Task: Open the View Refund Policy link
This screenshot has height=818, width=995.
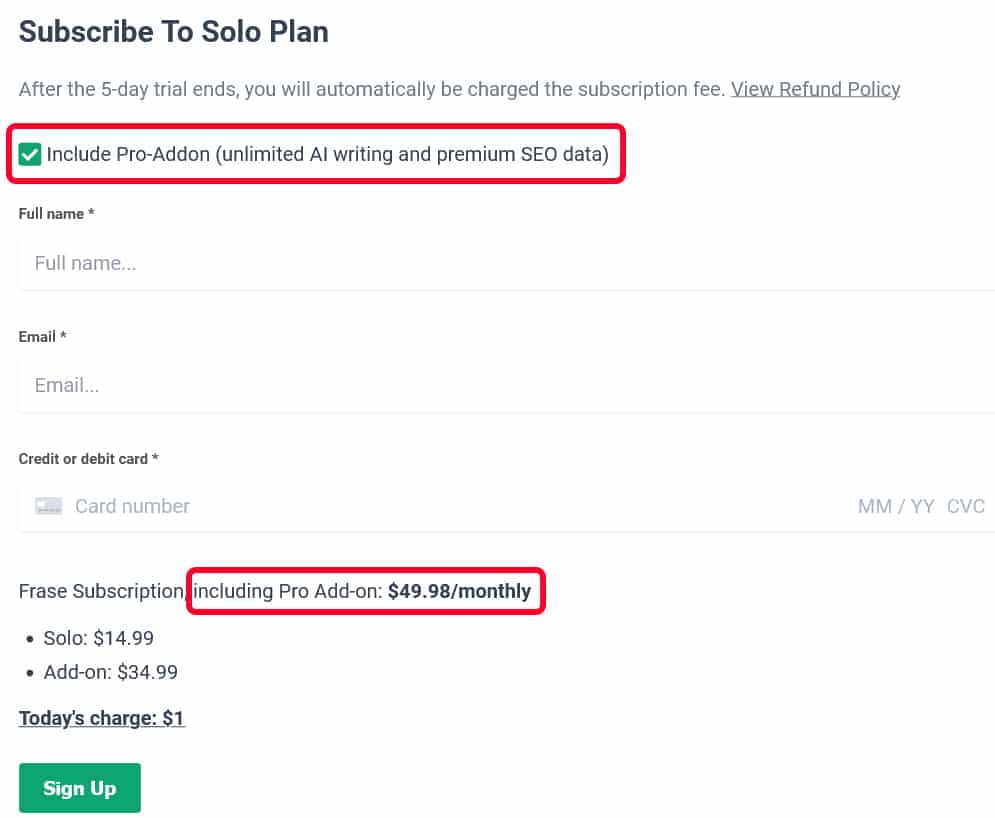Action: click(x=815, y=89)
